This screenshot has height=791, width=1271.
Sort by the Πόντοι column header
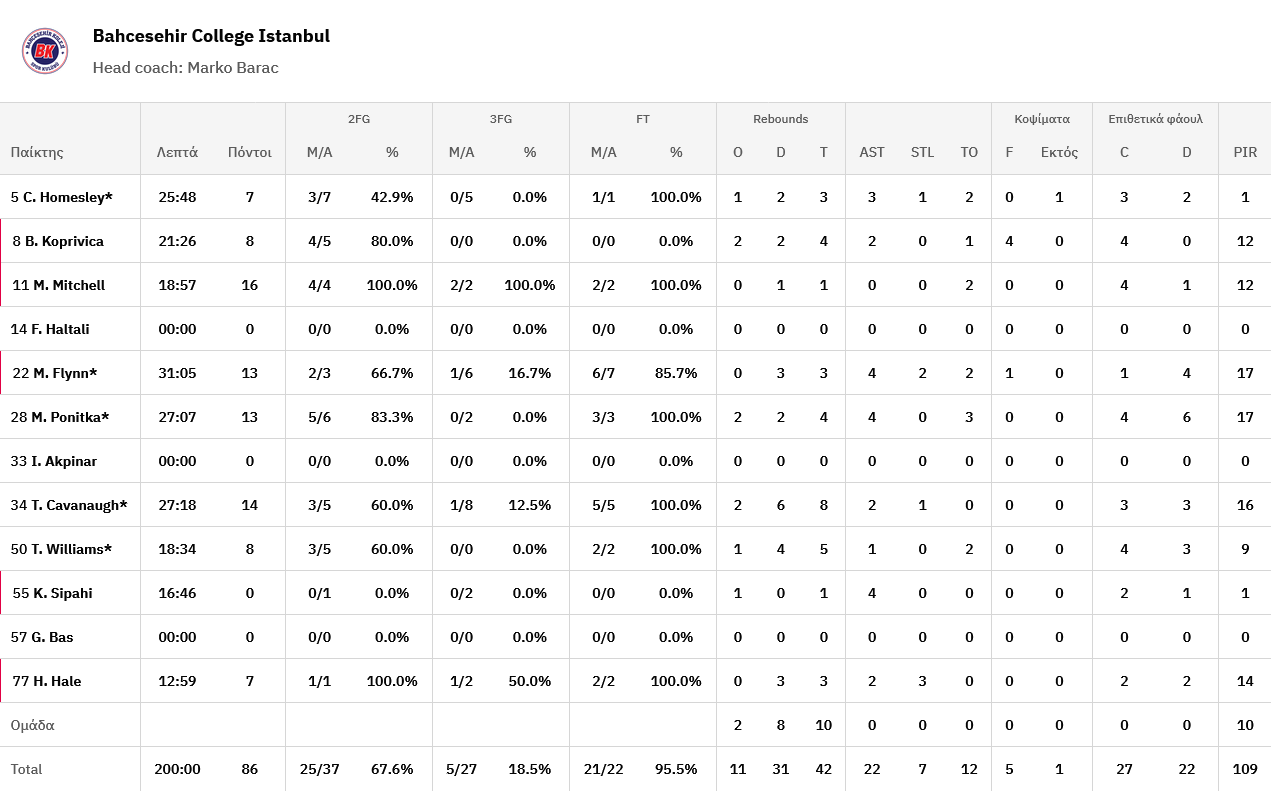[x=249, y=153]
